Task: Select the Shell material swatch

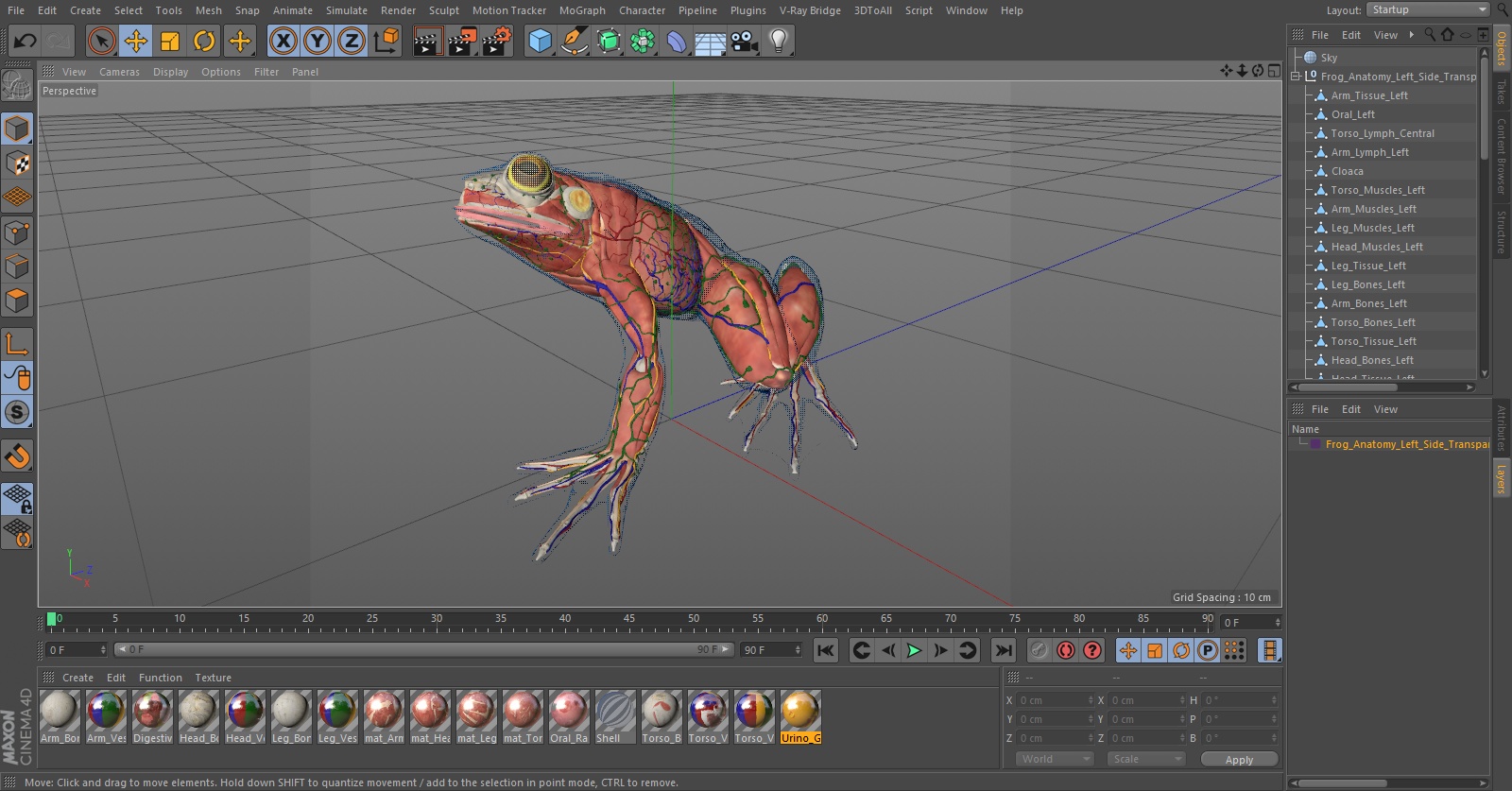Action: click(x=615, y=716)
